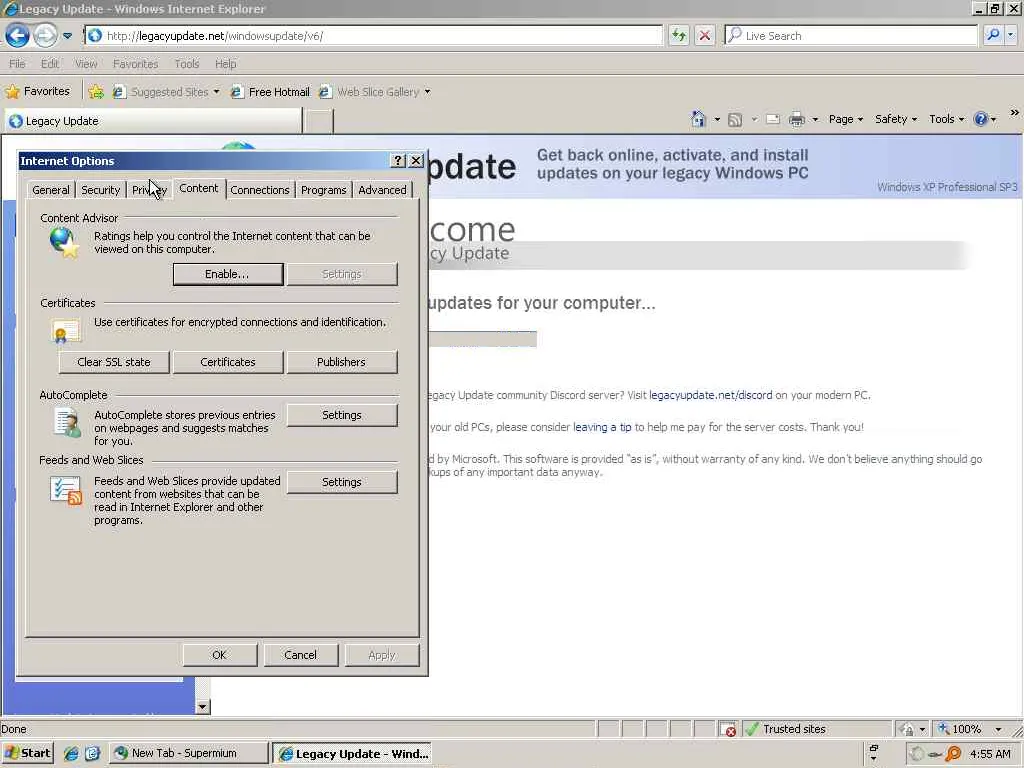The image size is (1024, 768).
Task: Open AutoComplete Settings button
Action: click(342, 415)
